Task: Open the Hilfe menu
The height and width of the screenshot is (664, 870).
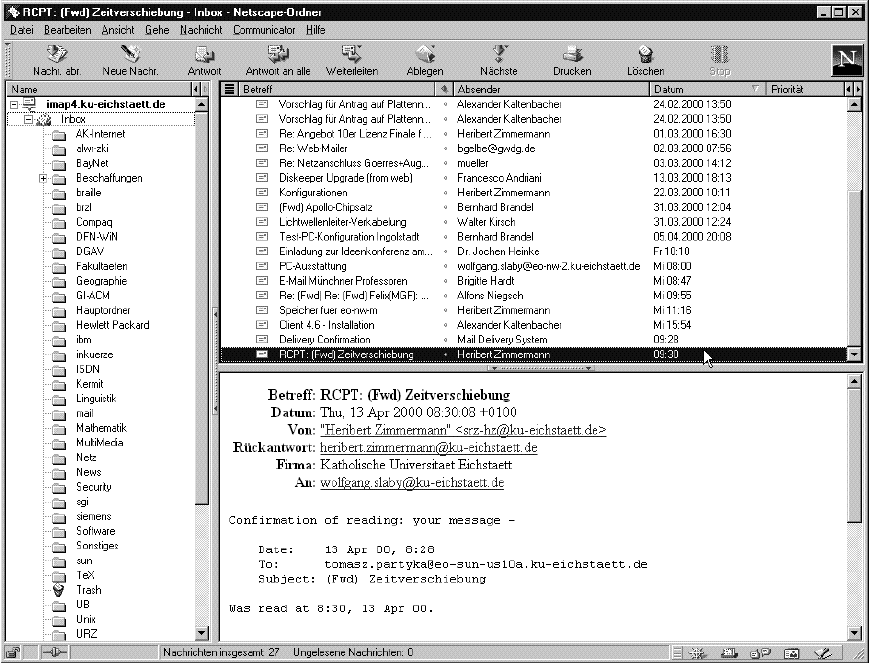Action: tap(316, 30)
